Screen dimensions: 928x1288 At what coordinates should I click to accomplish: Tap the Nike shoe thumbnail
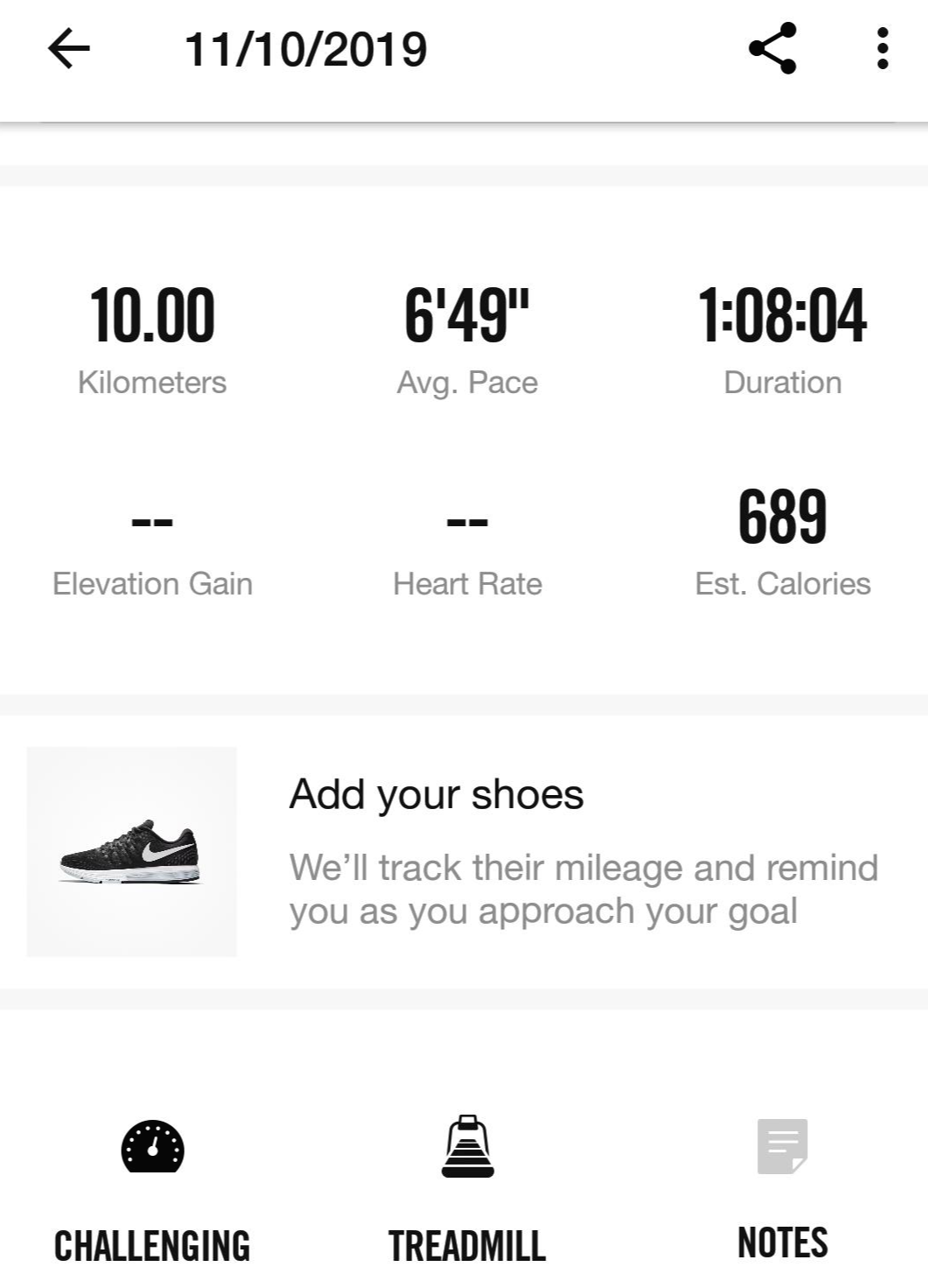pos(131,851)
